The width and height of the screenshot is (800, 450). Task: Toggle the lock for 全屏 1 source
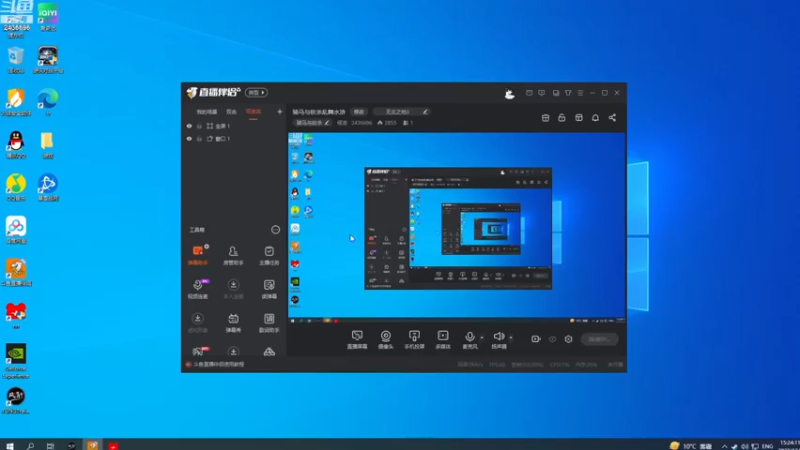pyautogui.click(x=199, y=126)
